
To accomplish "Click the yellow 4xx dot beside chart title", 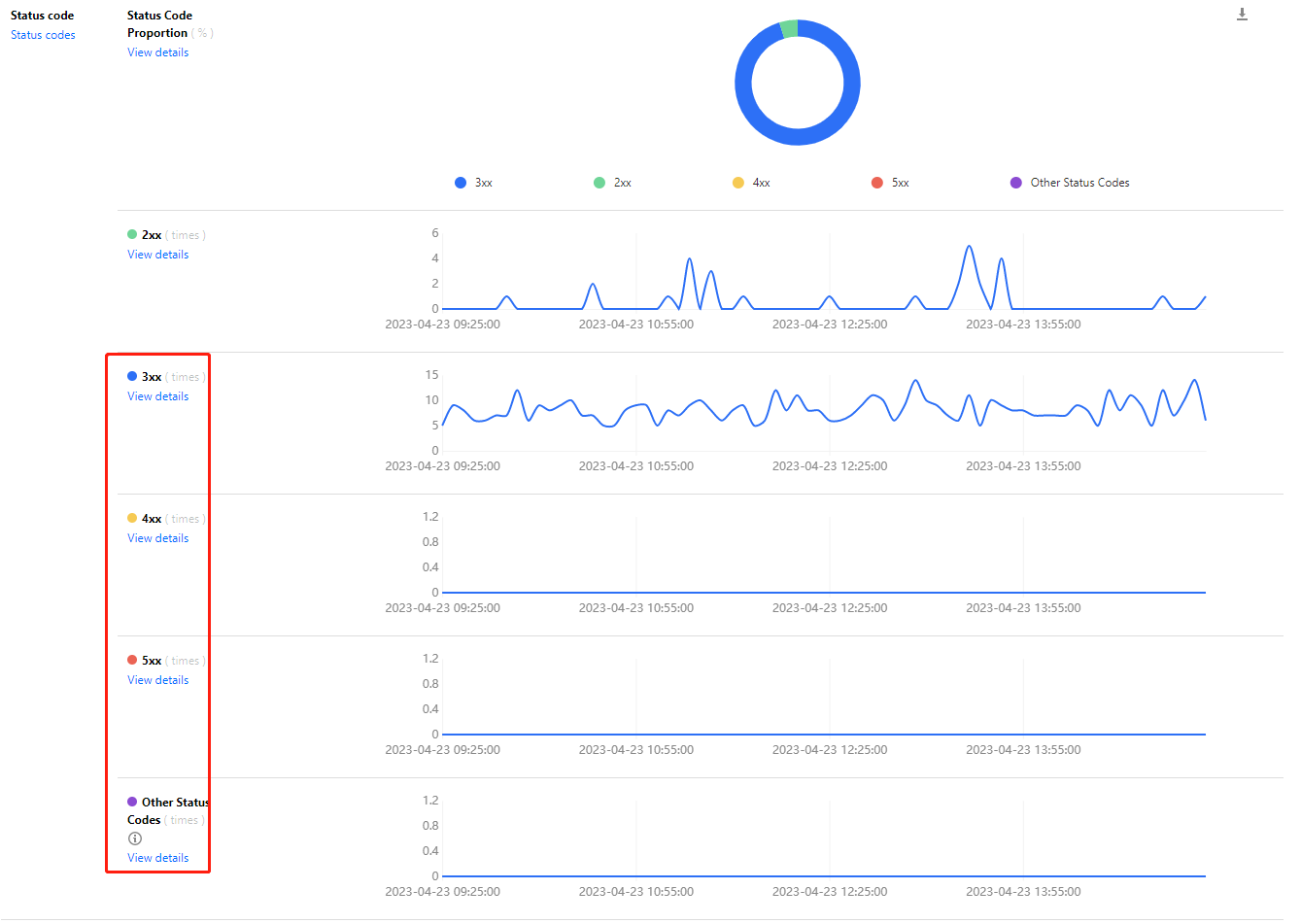I will pos(132,518).
